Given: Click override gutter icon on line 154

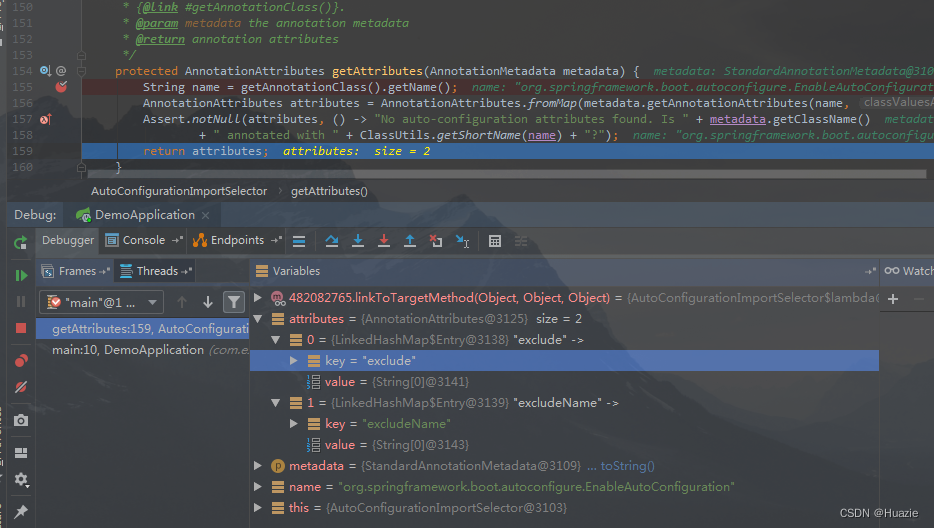Looking at the screenshot, I should point(45,71).
